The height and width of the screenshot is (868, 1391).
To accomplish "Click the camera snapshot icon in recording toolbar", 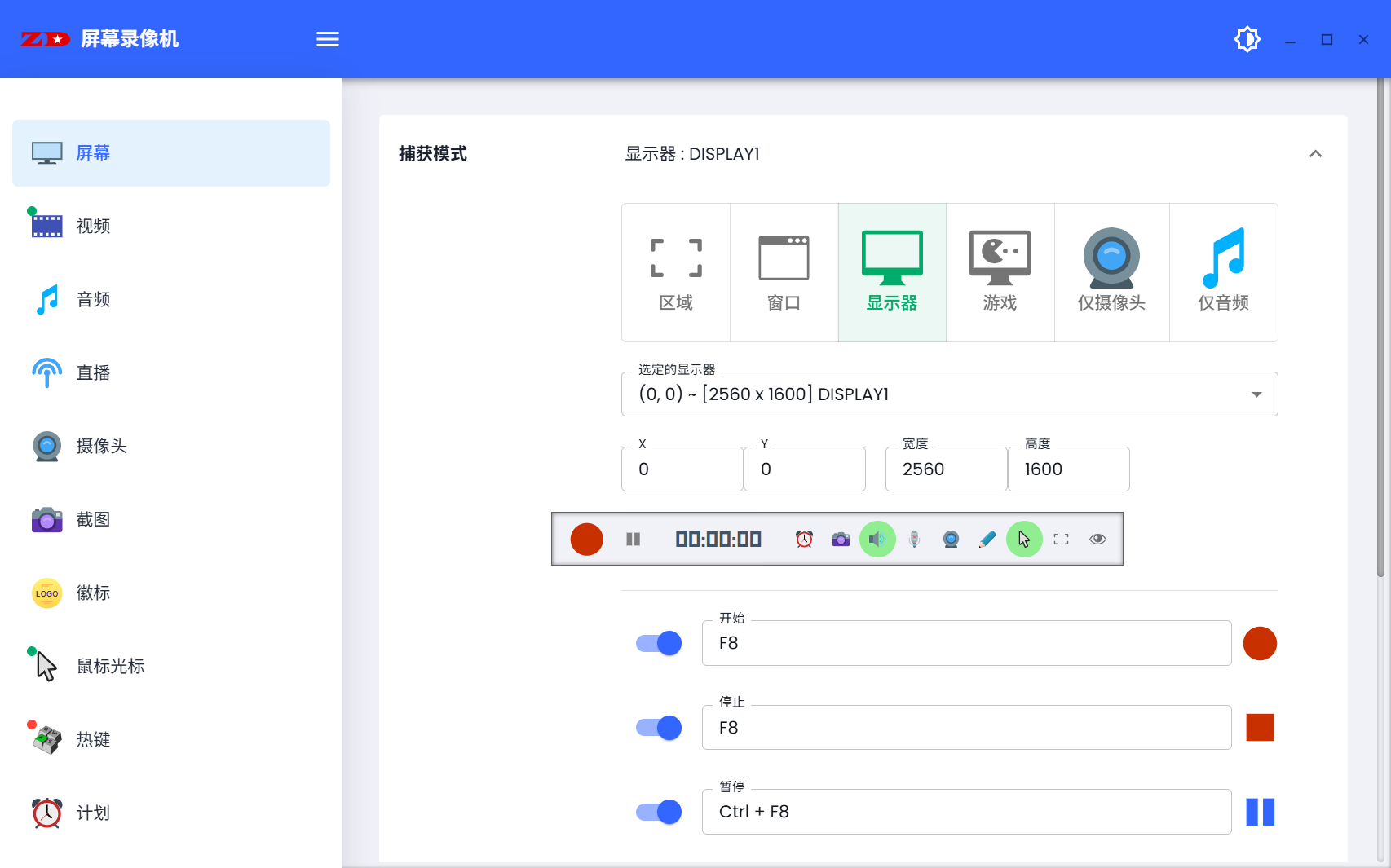I will coord(841,539).
